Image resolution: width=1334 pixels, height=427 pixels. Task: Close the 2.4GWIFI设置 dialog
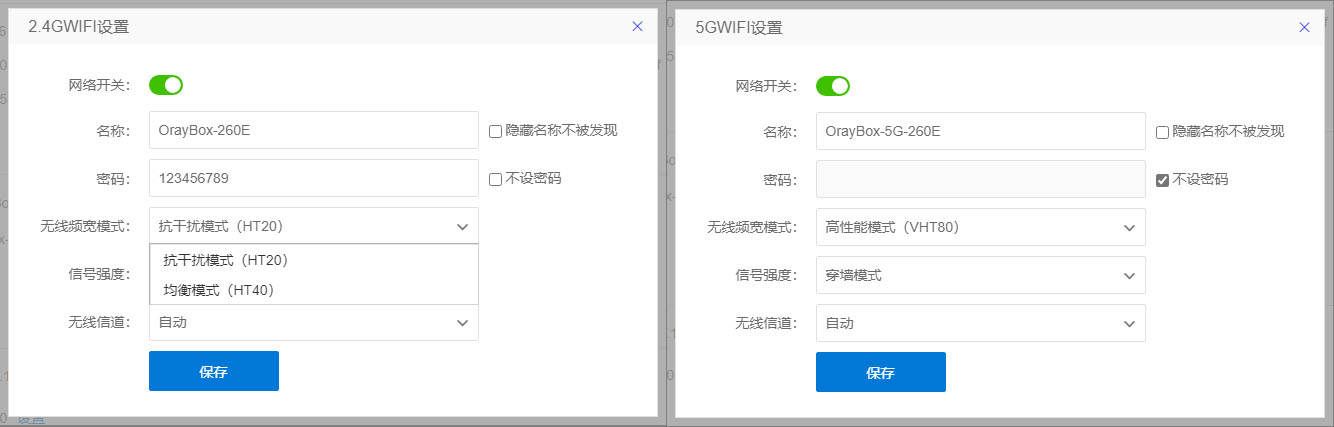(x=637, y=27)
